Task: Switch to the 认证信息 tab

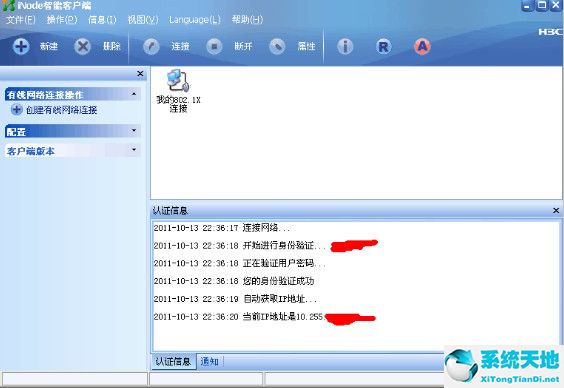Action: [x=174, y=361]
